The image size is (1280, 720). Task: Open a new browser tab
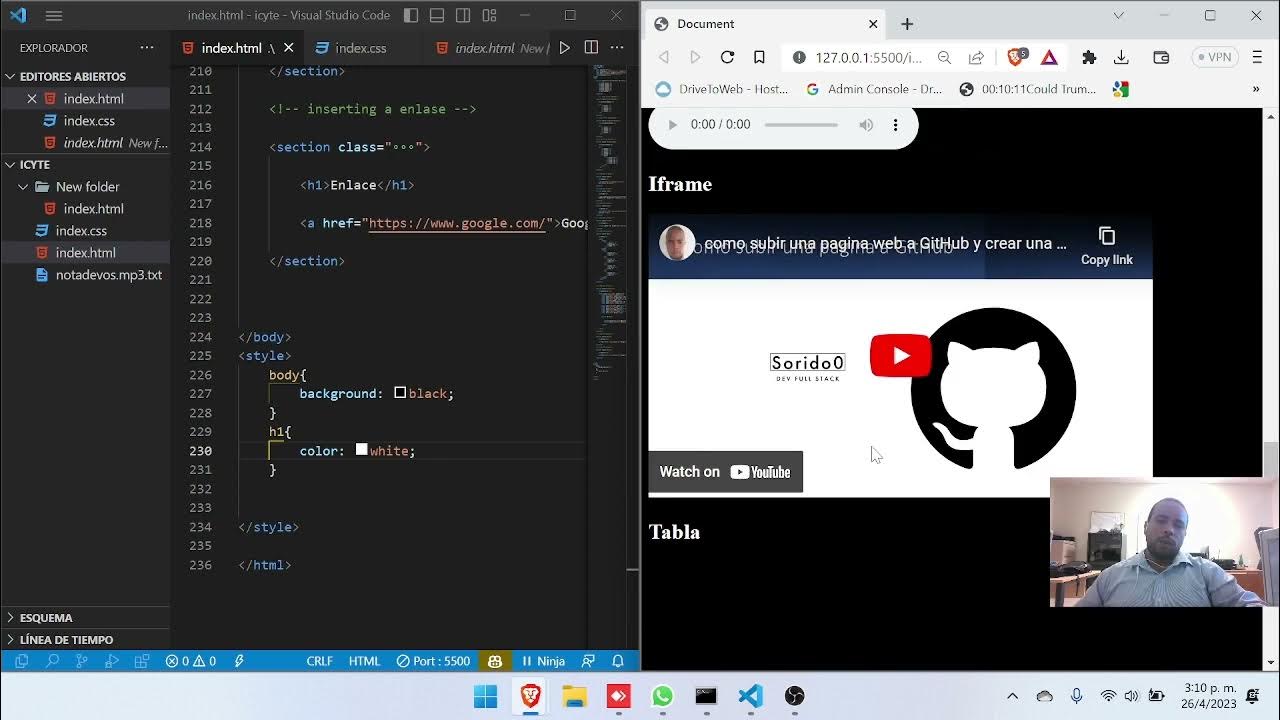click(907, 24)
